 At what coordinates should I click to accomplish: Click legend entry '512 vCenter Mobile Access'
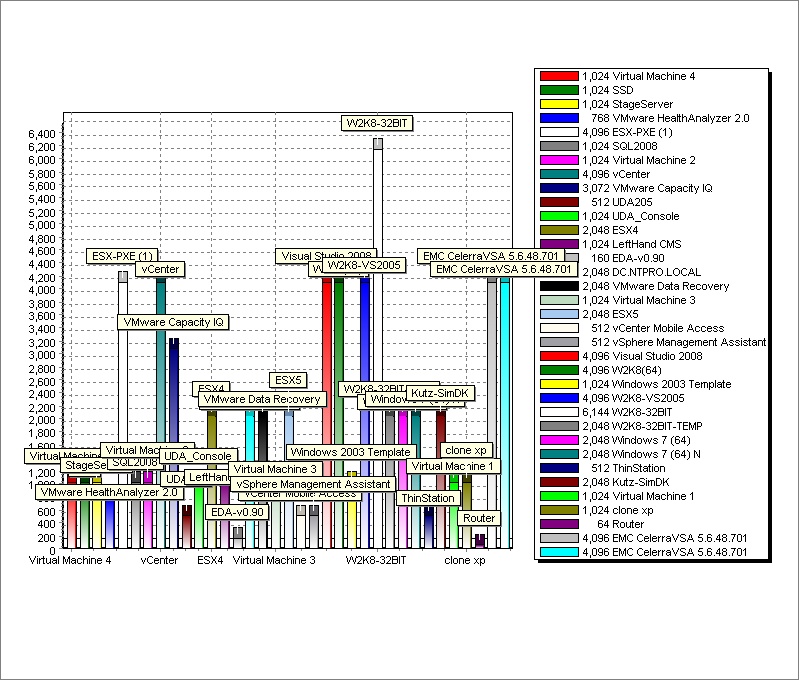pyautogui.click(x=658, y=328)
